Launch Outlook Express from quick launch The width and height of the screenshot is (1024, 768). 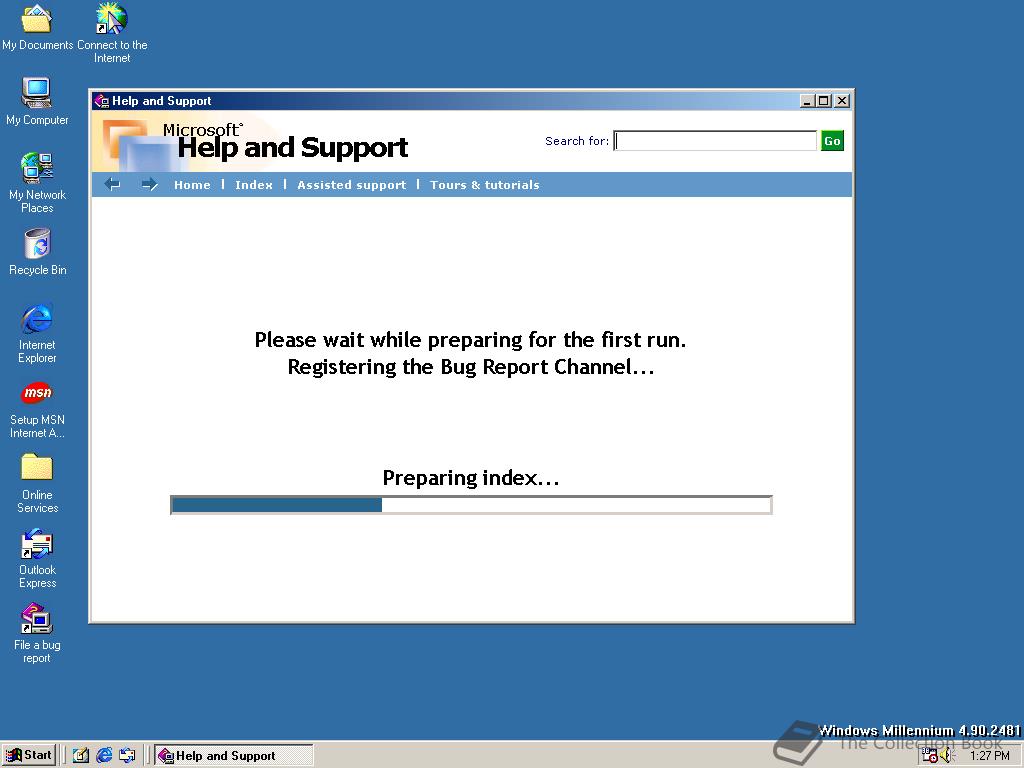[x=127, y=756]
